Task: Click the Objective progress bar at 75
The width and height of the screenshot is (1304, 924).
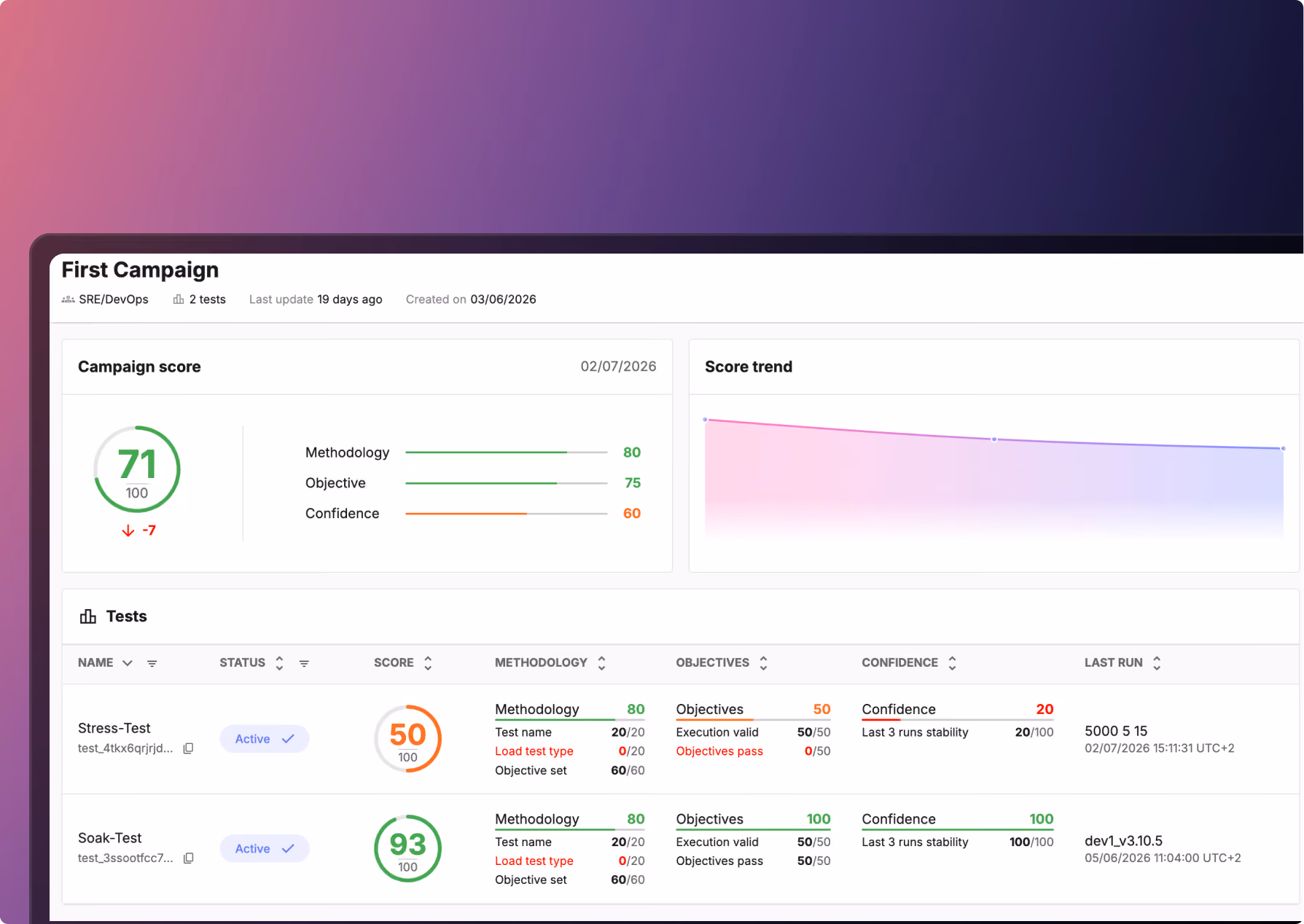Action: click(x=507, y=483)
